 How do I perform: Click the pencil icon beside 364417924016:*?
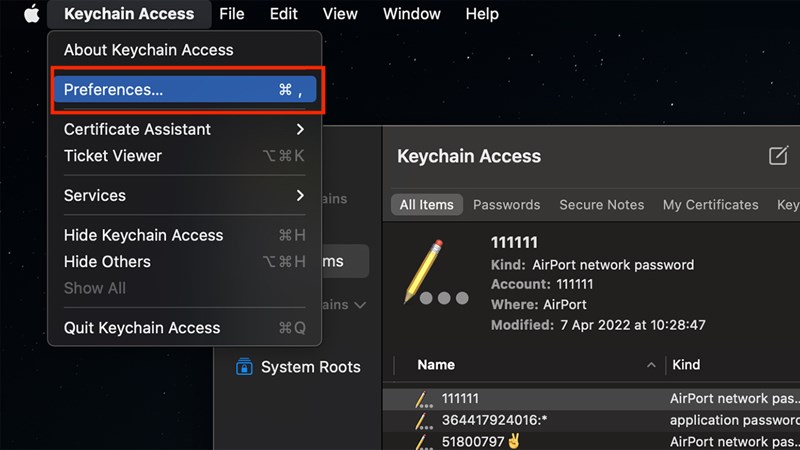point(423,421)
